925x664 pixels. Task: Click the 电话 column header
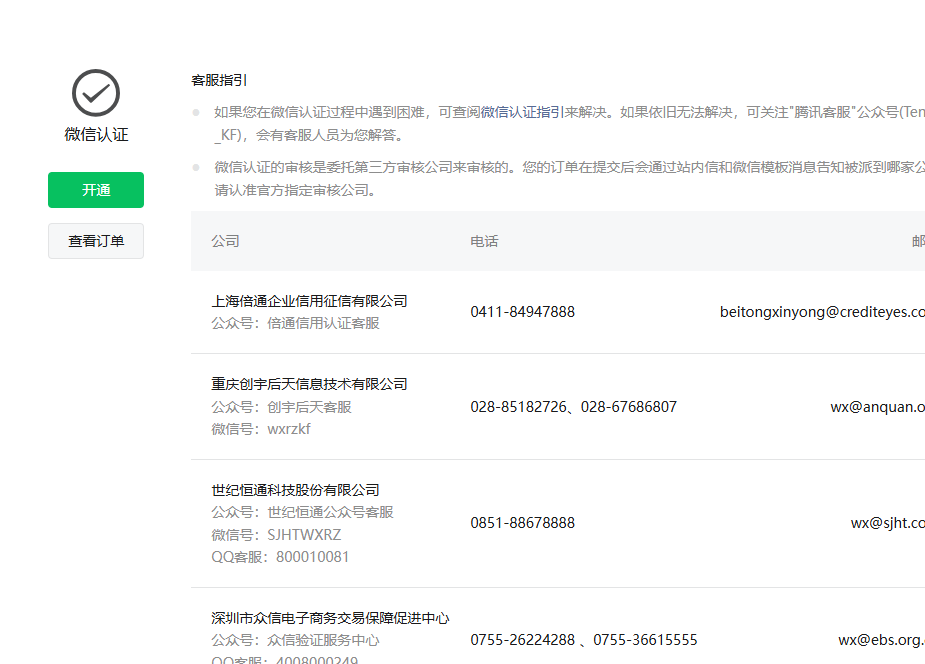click(484, 241)
